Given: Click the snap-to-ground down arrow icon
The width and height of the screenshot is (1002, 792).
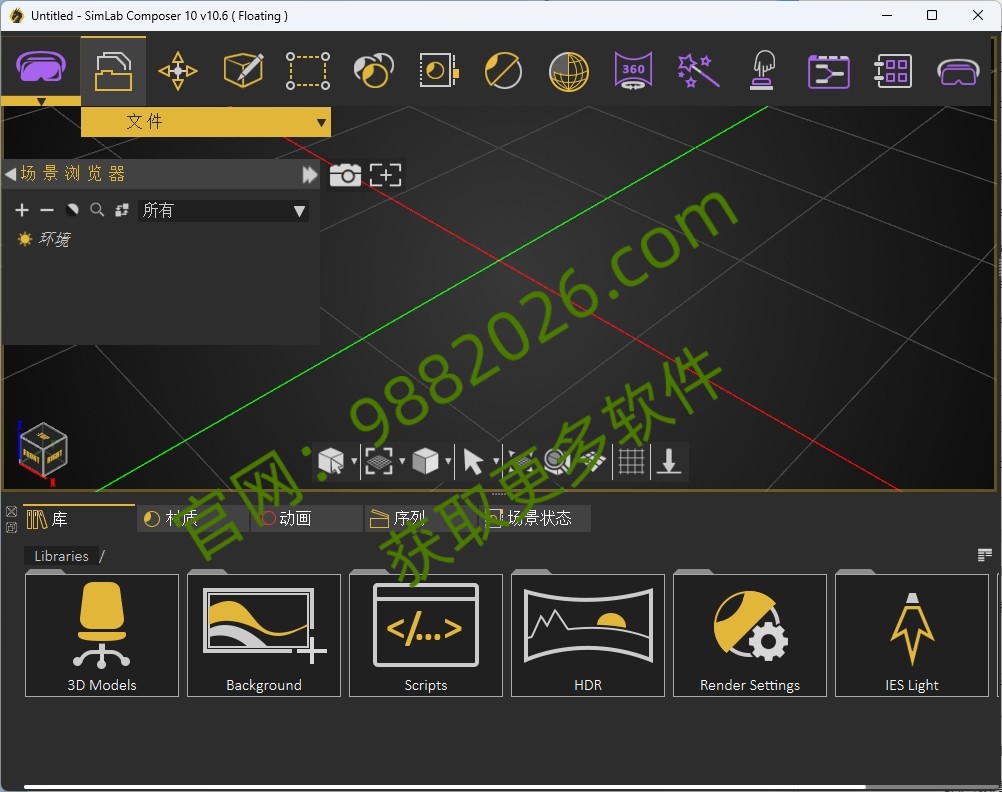Looking at the screenshot, I should (x=669, y=461).
